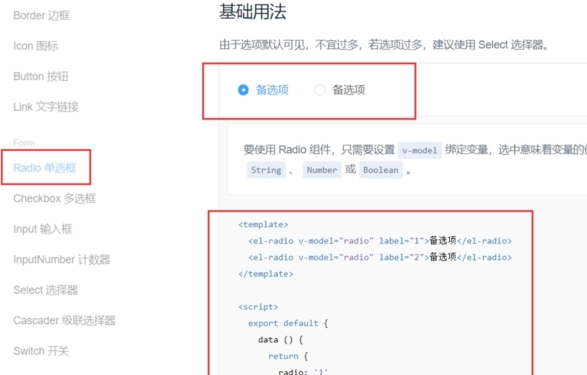Click the Number code tag

322,170
